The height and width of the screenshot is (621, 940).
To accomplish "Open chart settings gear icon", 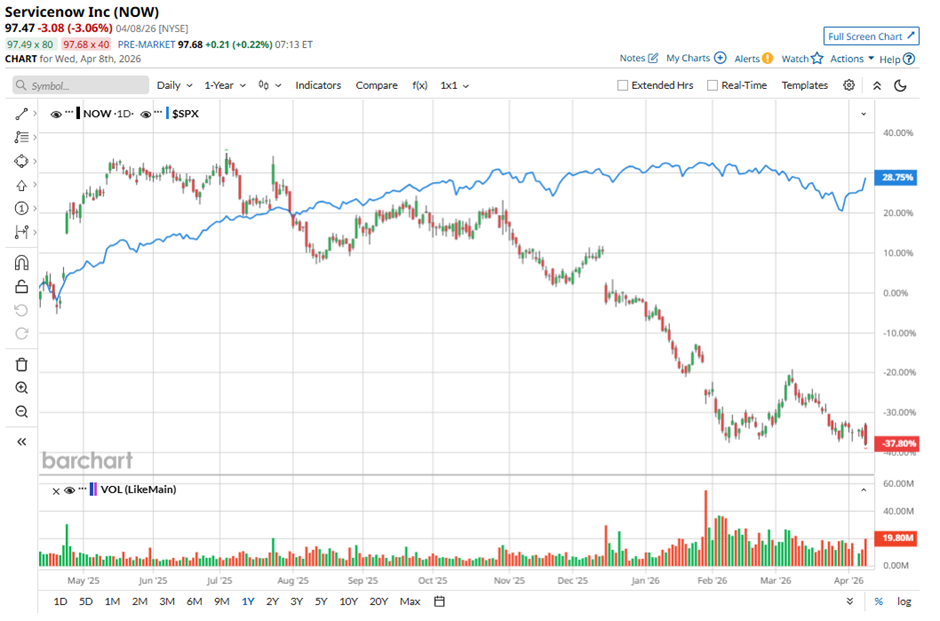I will point(849,86).
